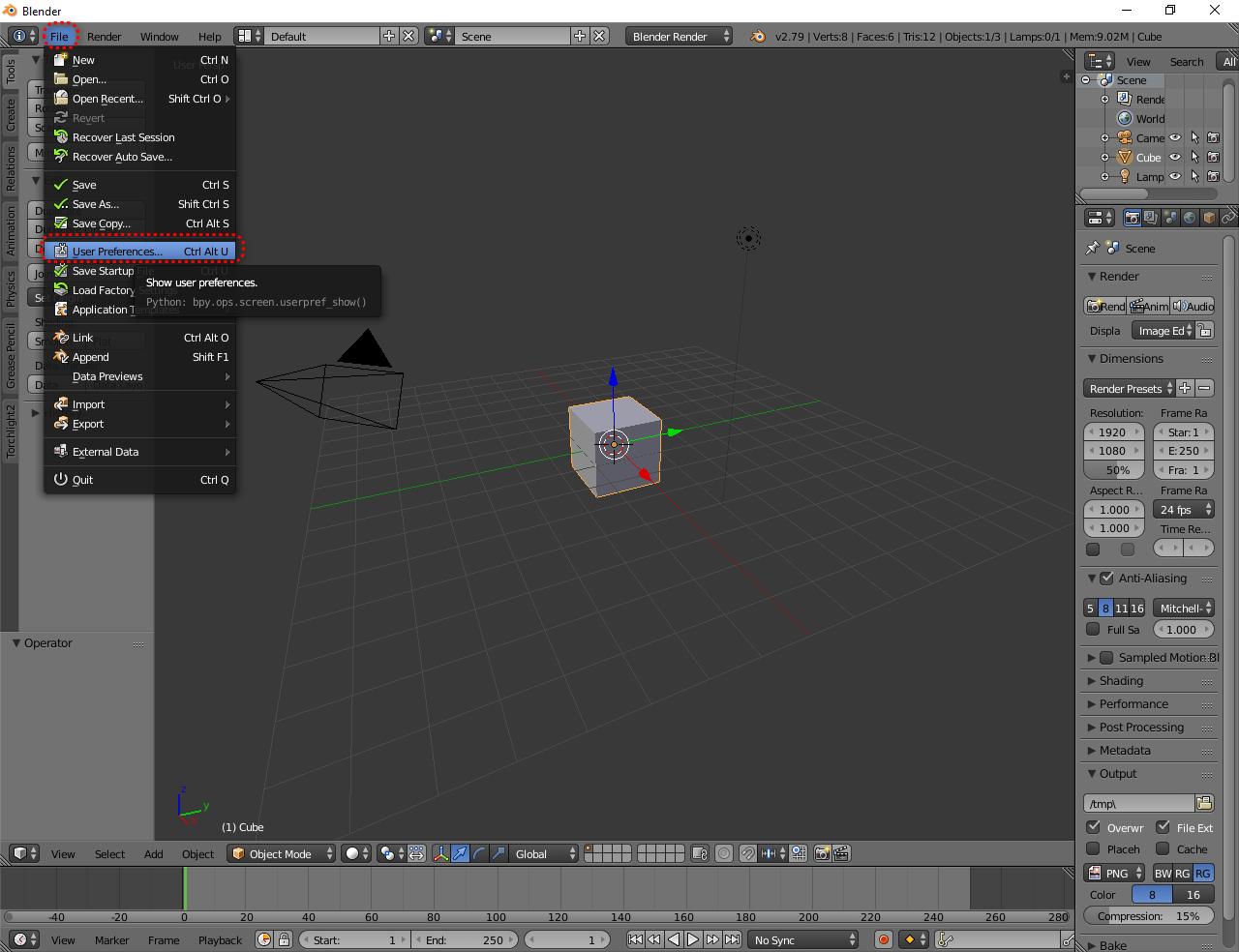Click the add render preset plus icon
Viewport: 1239px width, 952px height.
click(1185, 389)
